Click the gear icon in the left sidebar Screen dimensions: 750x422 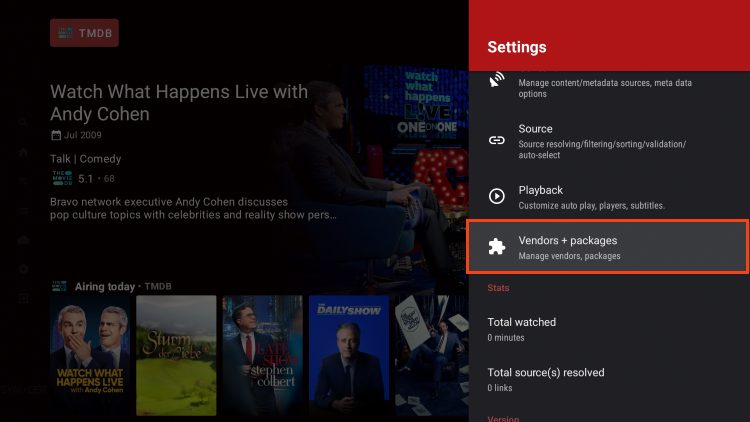coord(23,269)
